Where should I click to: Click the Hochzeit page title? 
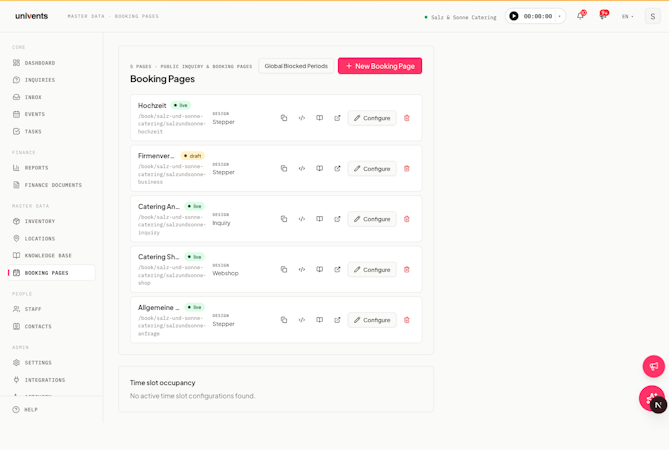click(x=152, y=105)
